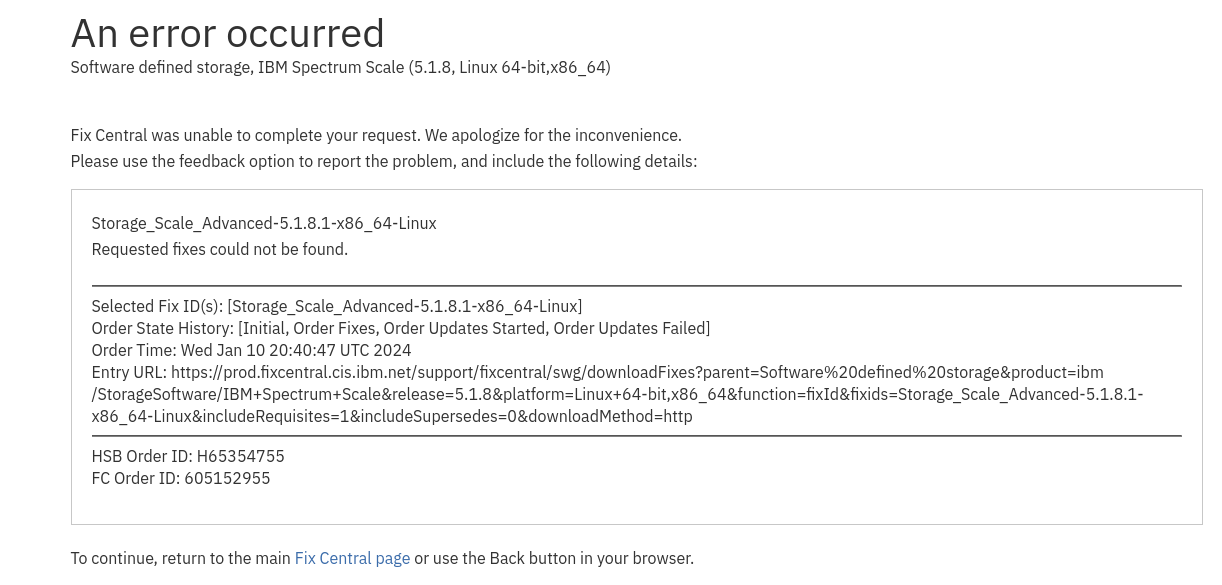The width and height of the screenshot is (1222, 585).
Task: Click the lower divider above HSB Order ID
Action: pos(637,436)
